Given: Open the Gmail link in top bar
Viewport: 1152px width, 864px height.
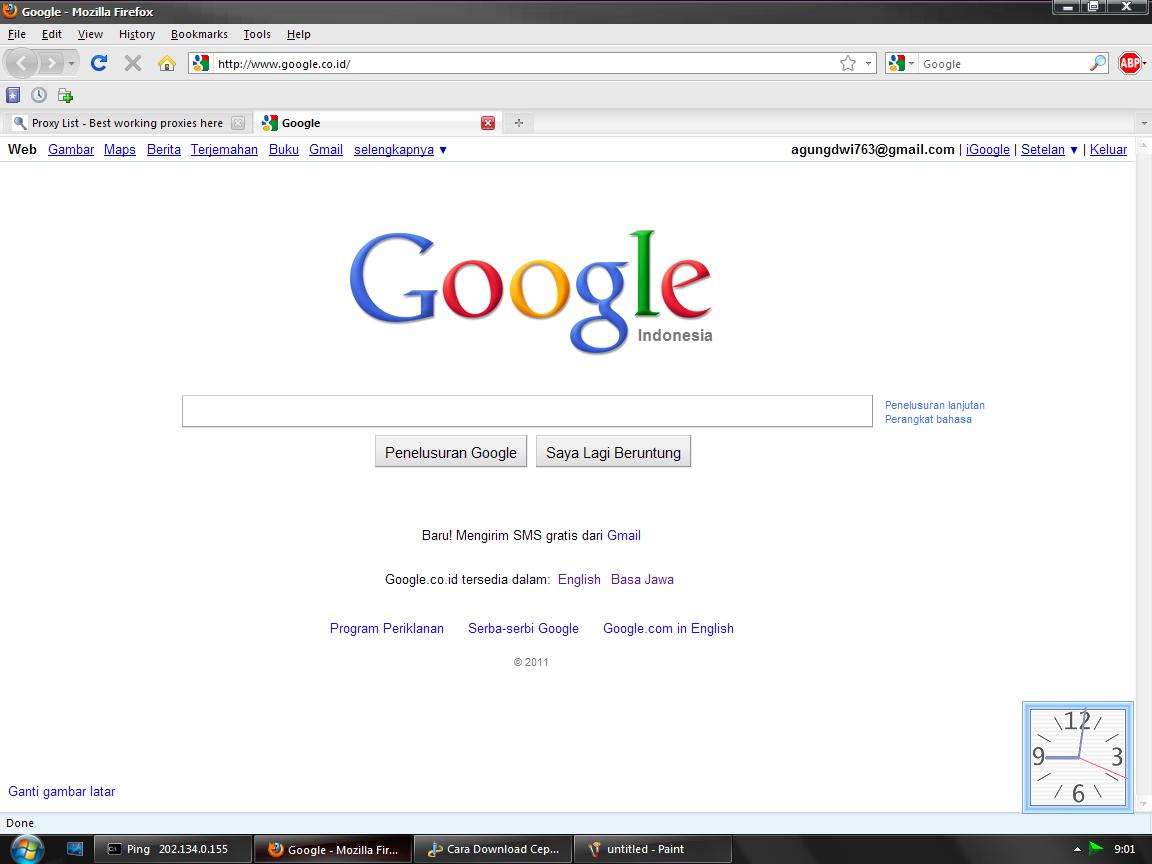Looking at the screenshot, I should [325, 150].
